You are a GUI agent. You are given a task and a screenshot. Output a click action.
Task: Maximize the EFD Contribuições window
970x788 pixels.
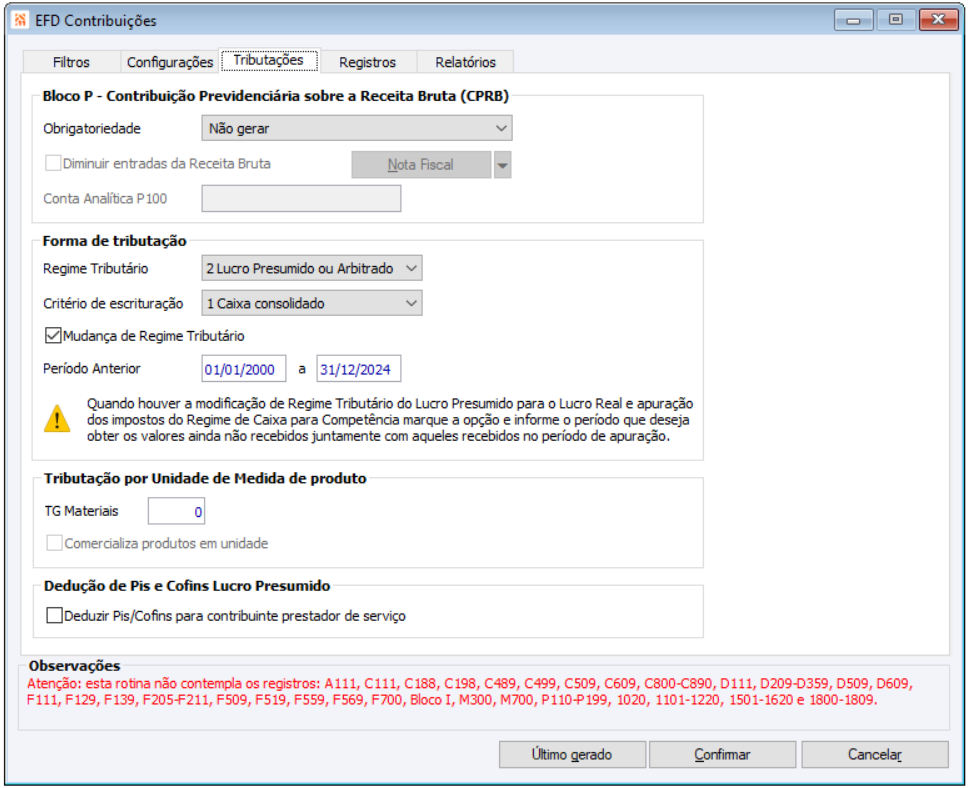click(x=895, y=20)
